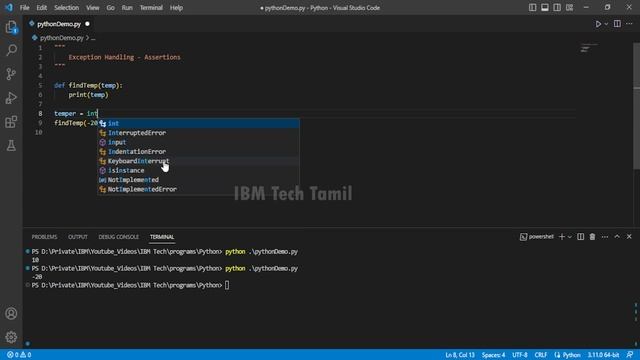Choose 'KeyboardInterrupt' autocomplete suggestion
The width and height of the screenshot is (640, 360).
tap(198, 161)
